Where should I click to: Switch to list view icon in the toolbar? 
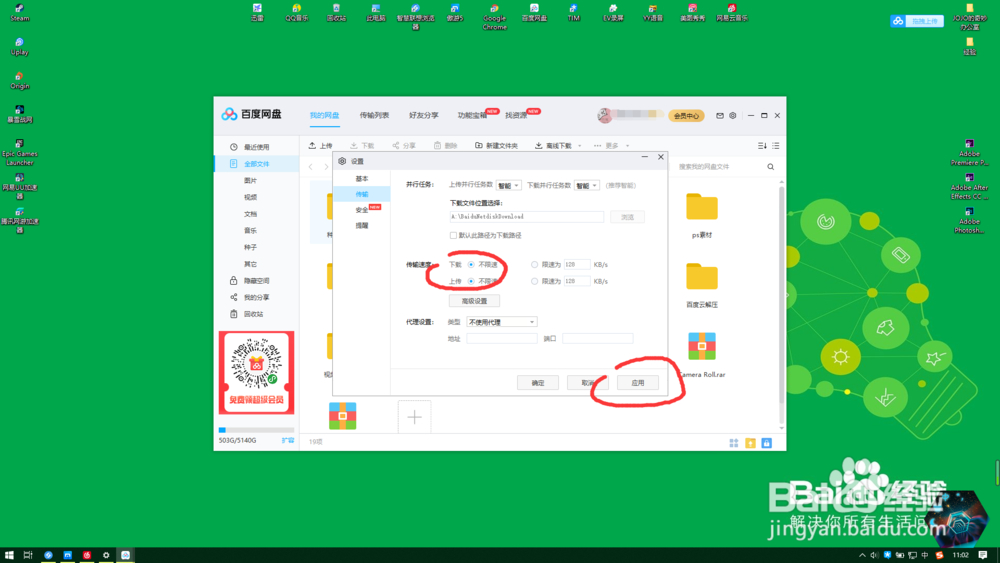click(x=776, y=145)
